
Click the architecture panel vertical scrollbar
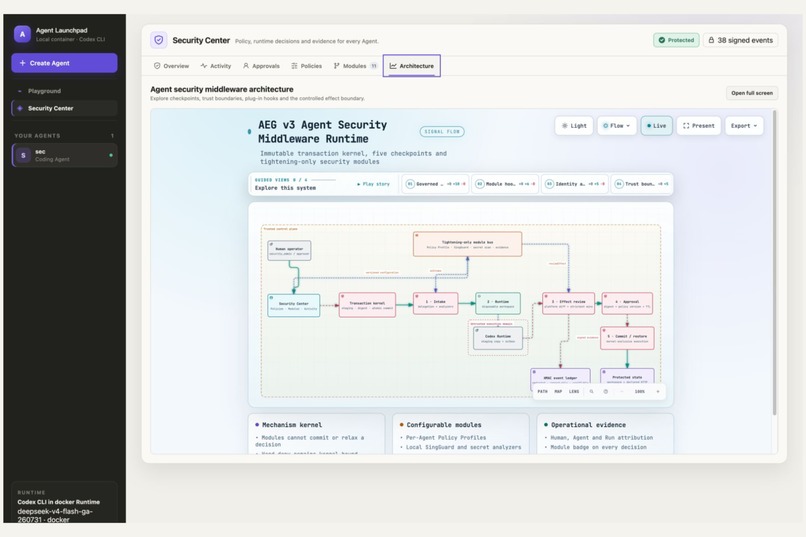click(x=774, y=262)
